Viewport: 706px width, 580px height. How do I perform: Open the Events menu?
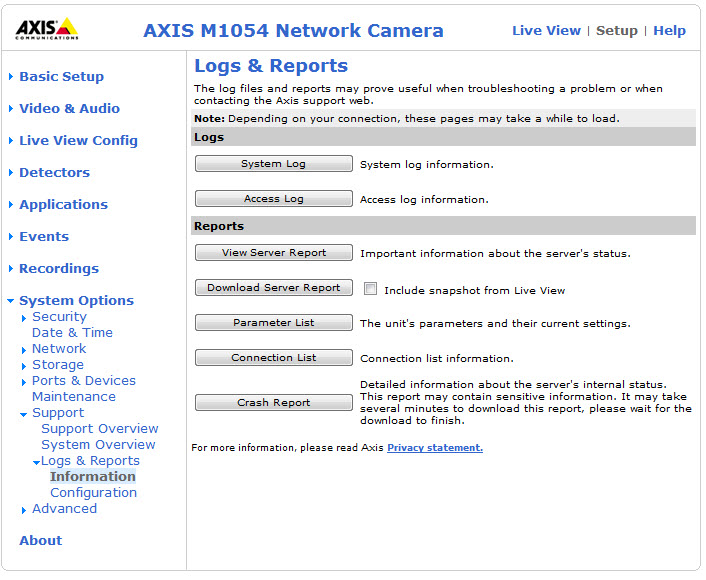point(44,237)
